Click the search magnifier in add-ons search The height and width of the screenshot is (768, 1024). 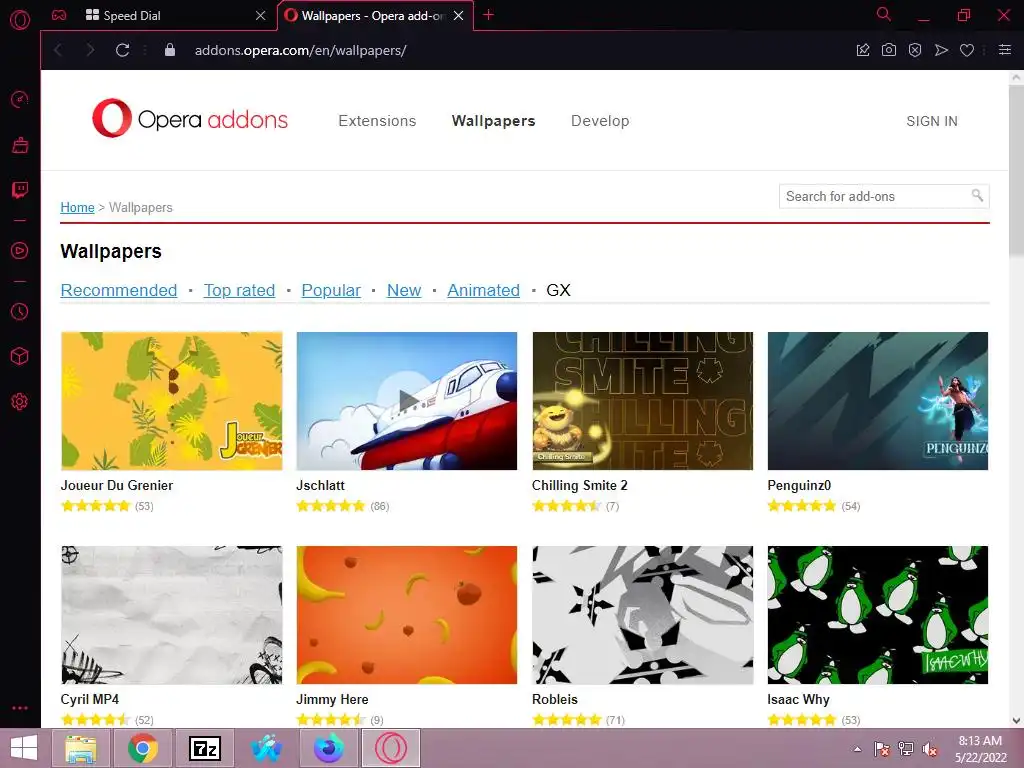tap(977, 196)
